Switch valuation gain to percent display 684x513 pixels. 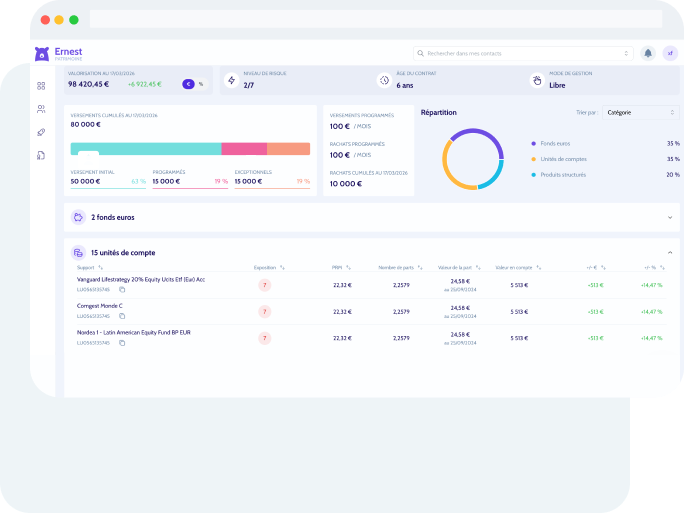[x=201, y=84]
